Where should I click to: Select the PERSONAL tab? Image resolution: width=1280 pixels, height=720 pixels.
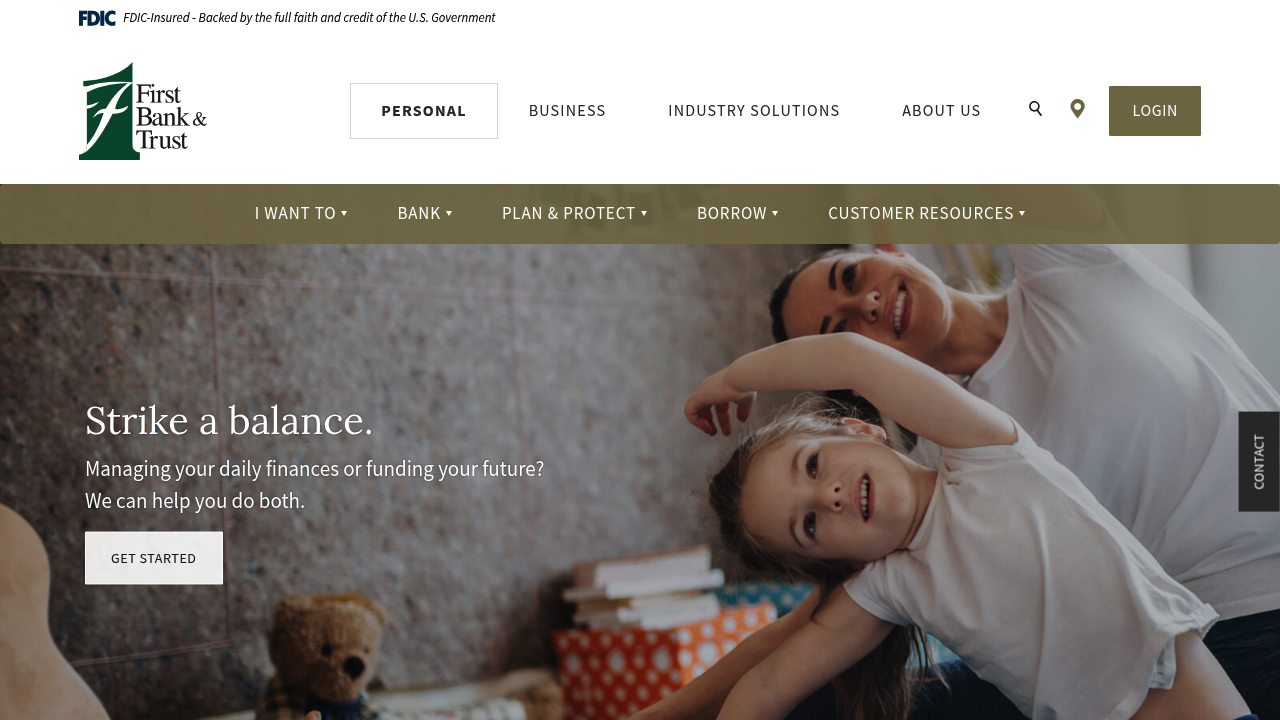click(x=424, y=111)
